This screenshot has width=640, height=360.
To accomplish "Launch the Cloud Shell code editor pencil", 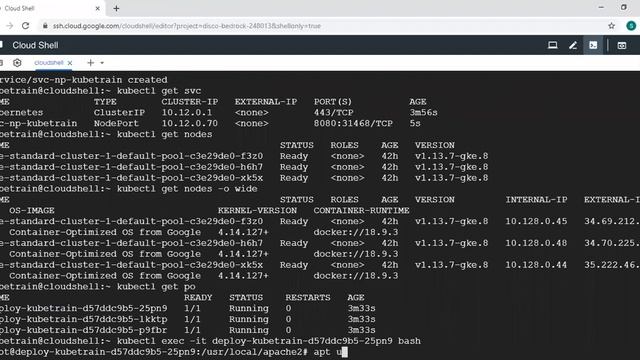I will [573, 45].
